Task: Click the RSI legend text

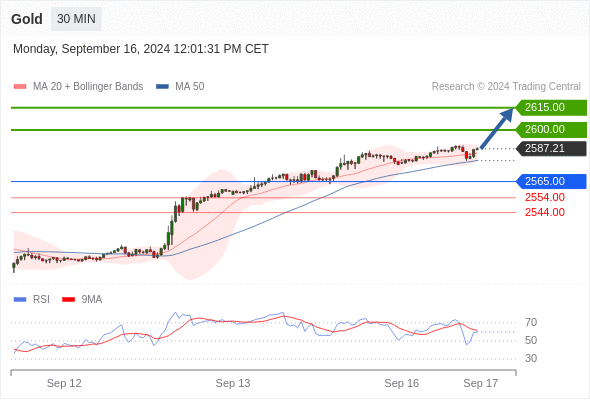Action: [x=41, y=300]
